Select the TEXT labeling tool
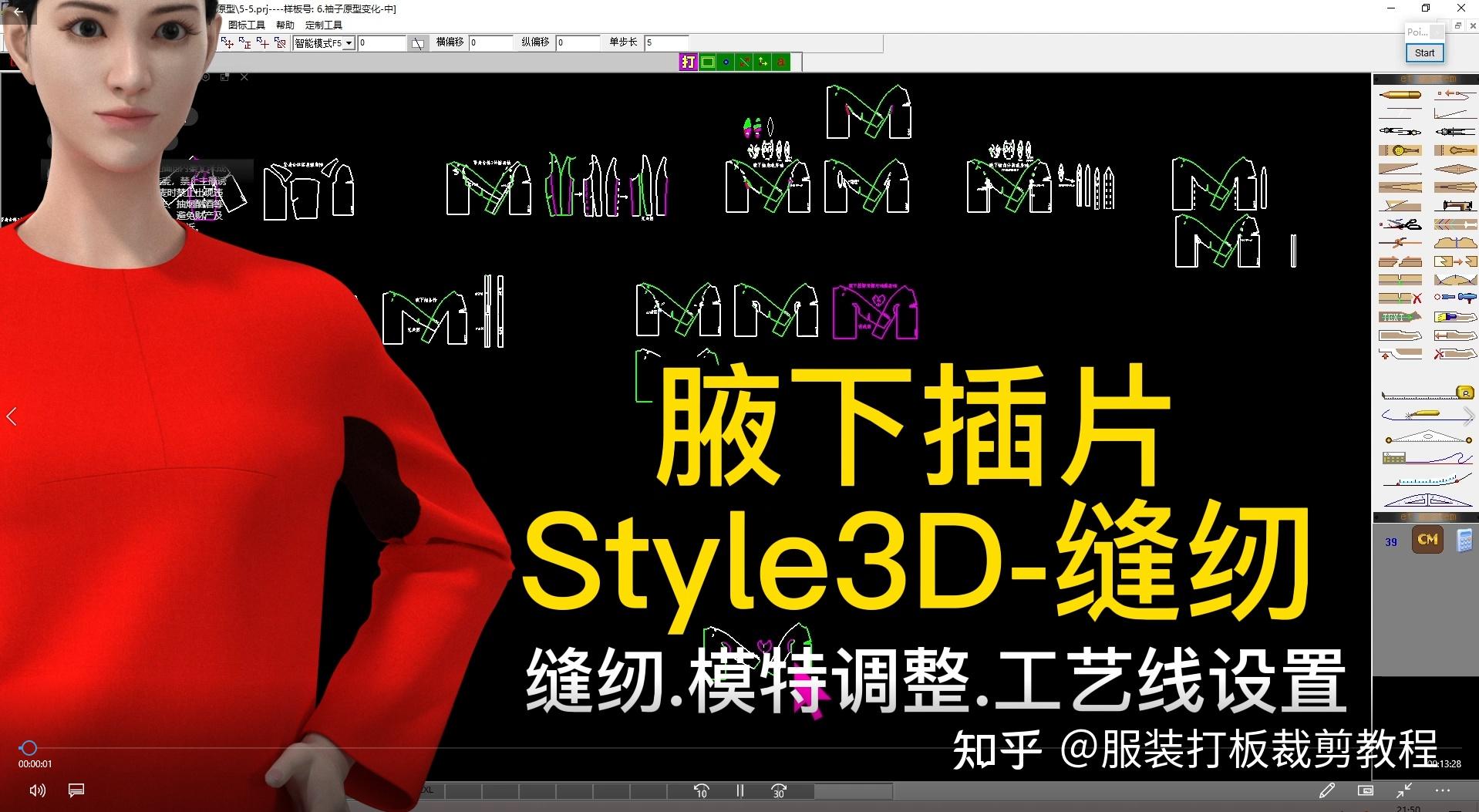This screenshot has height=812, width=1479. tap(1397, 315)
